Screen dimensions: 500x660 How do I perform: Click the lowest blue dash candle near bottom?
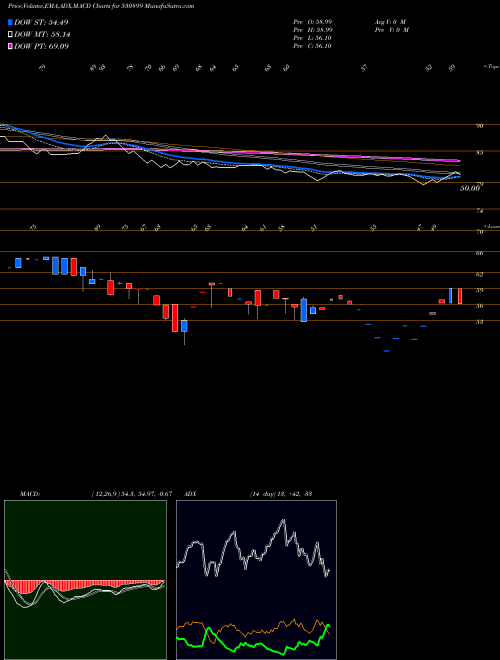coord(386,351)
